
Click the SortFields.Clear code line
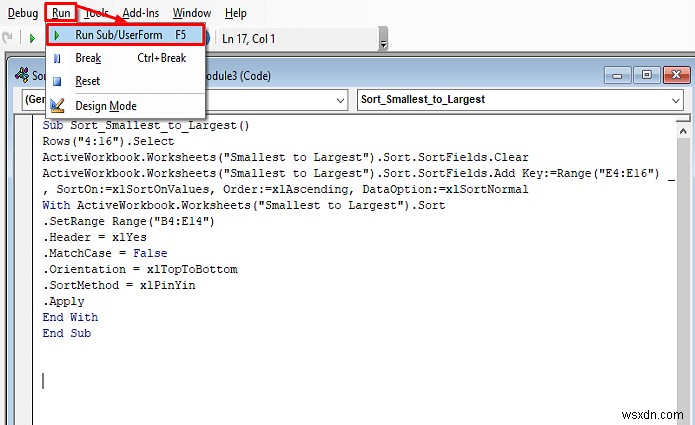click(285, 157)
